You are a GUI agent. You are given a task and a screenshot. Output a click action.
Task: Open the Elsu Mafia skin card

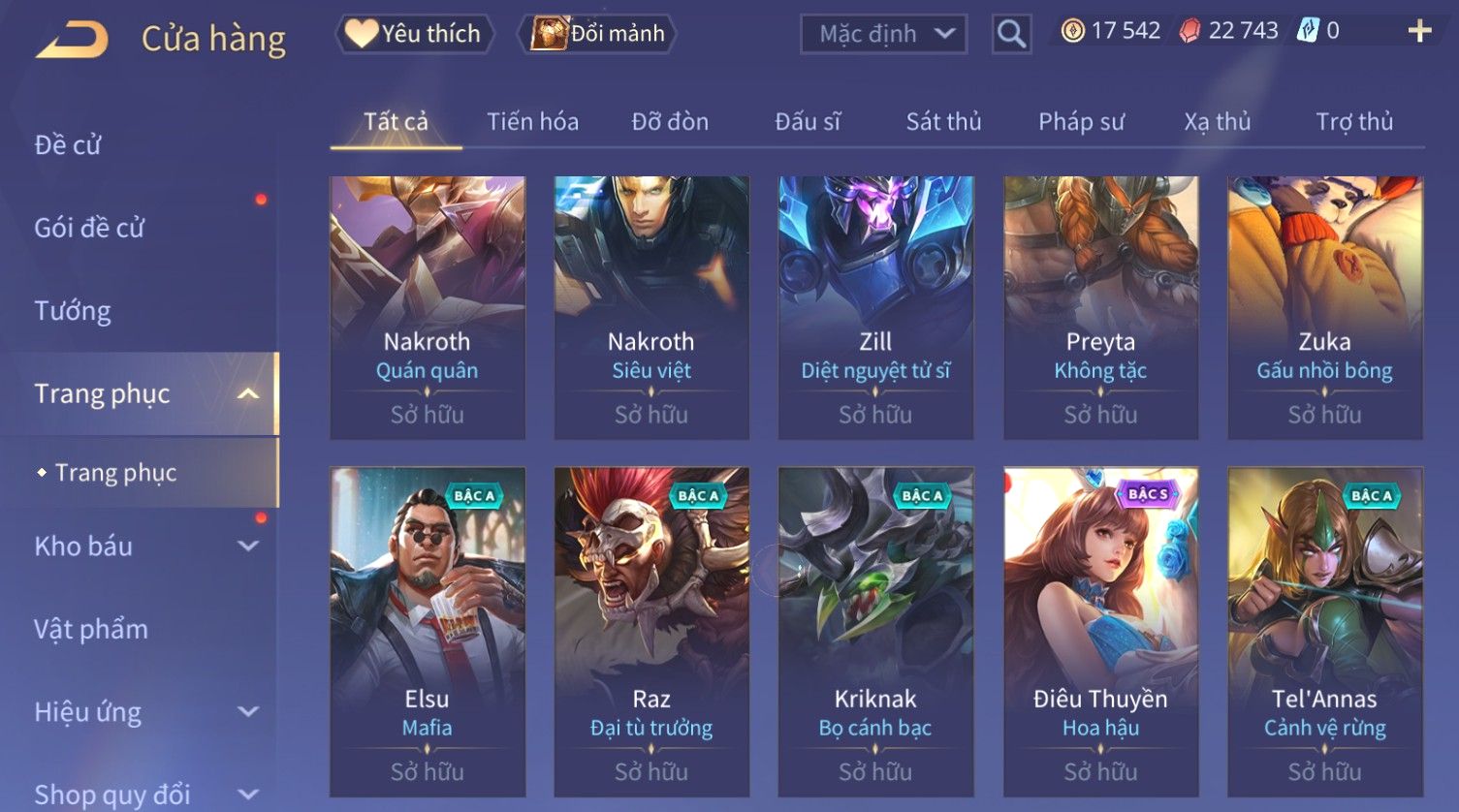pyautogui.click(x=428, y=632)
